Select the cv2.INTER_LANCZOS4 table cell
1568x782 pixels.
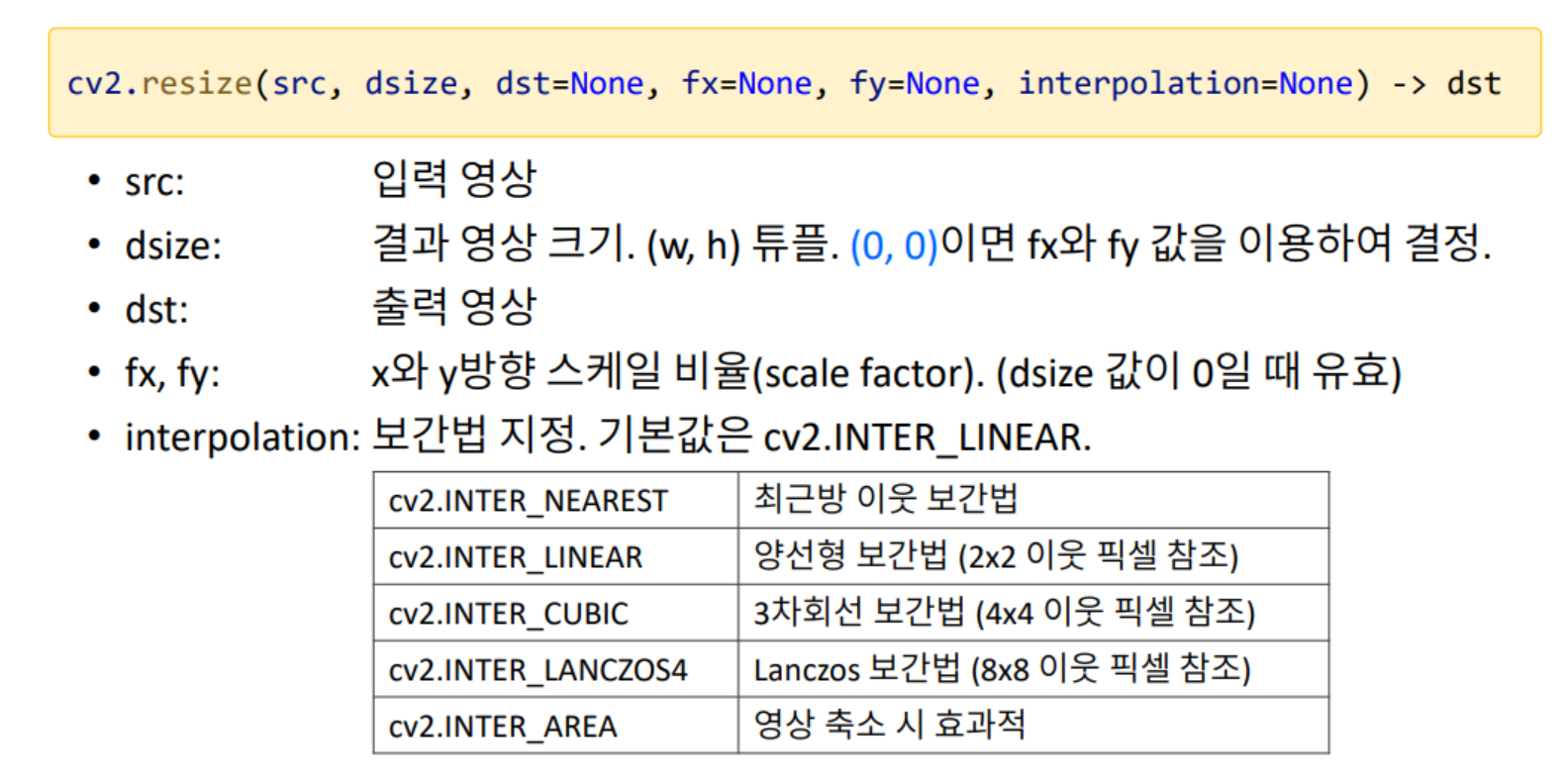[x=555, y=669]
